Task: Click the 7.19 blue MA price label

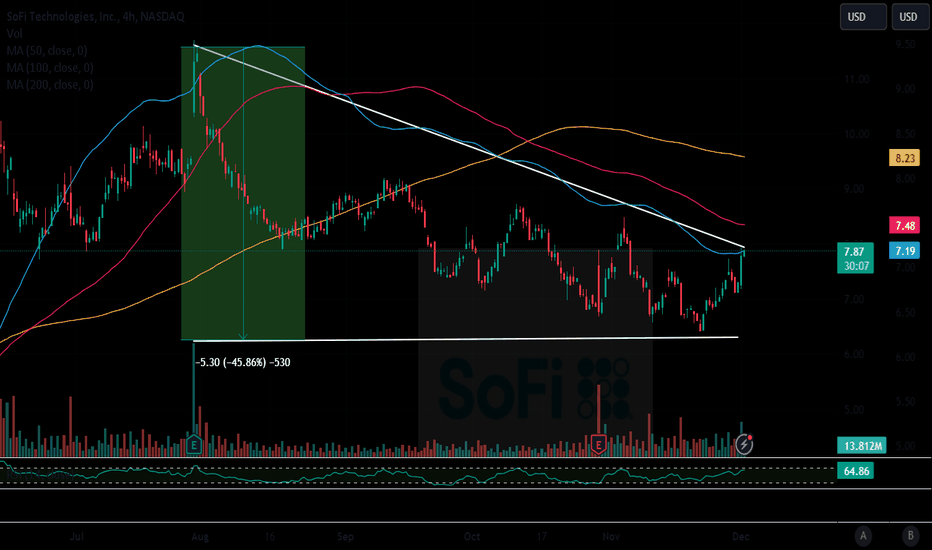Action: coord(905,251)
